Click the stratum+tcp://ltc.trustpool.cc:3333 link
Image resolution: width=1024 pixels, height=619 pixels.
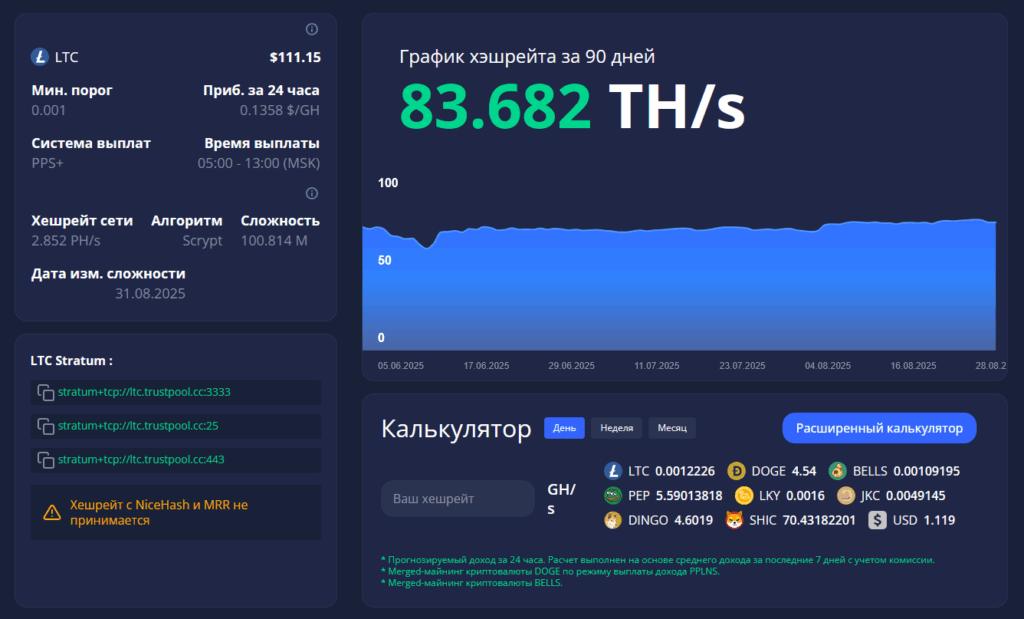(x=144, y=392)
